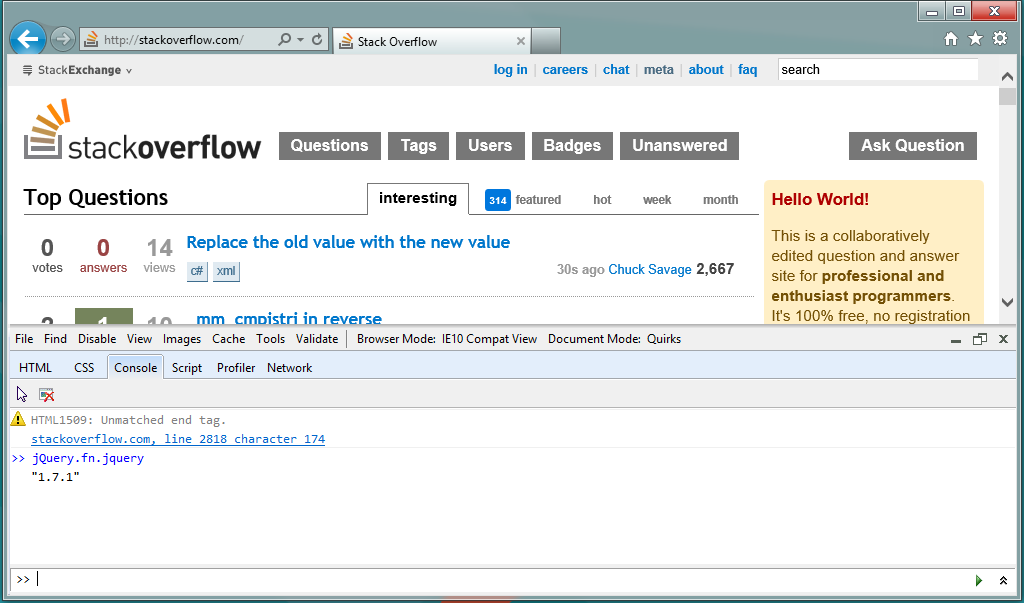Open the Document Mode: Quirks menu
Screen dimensions: 1024x603
click(x=615, y=338)
